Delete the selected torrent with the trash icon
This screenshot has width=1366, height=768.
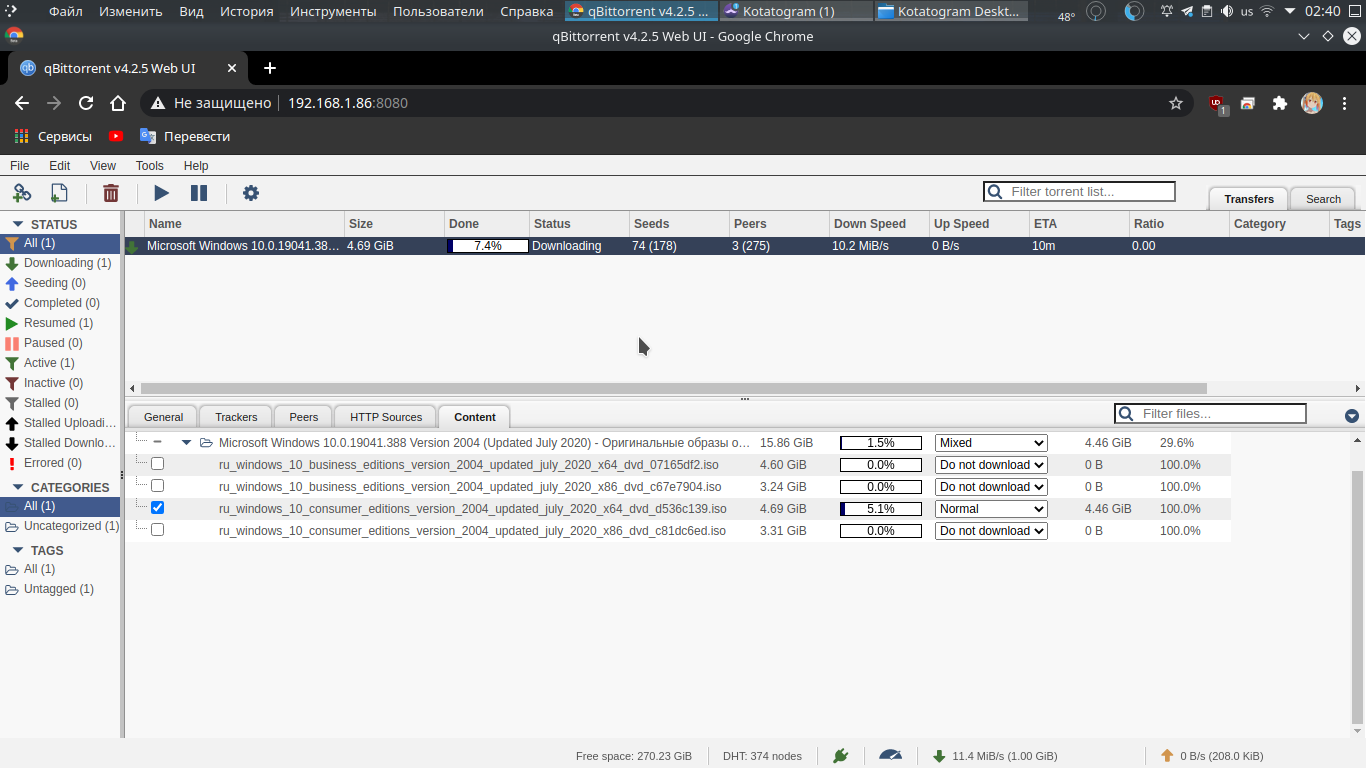tap(111, 193)
